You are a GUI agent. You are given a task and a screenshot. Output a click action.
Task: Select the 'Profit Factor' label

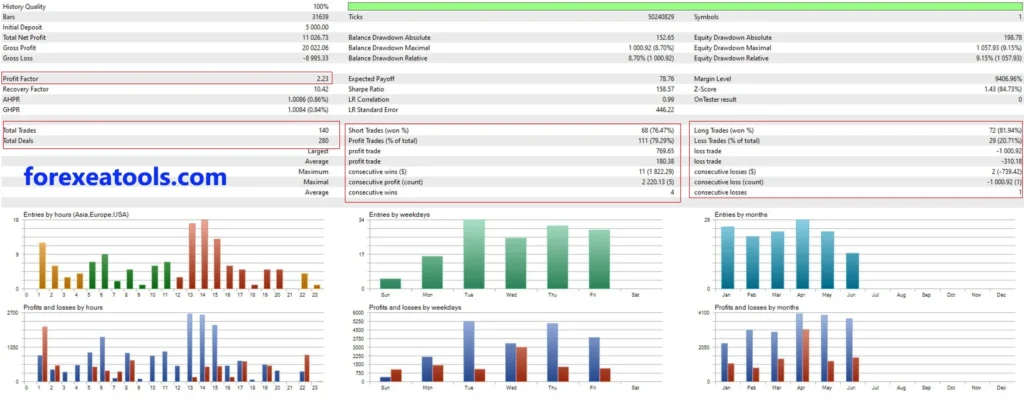[20, 79]
